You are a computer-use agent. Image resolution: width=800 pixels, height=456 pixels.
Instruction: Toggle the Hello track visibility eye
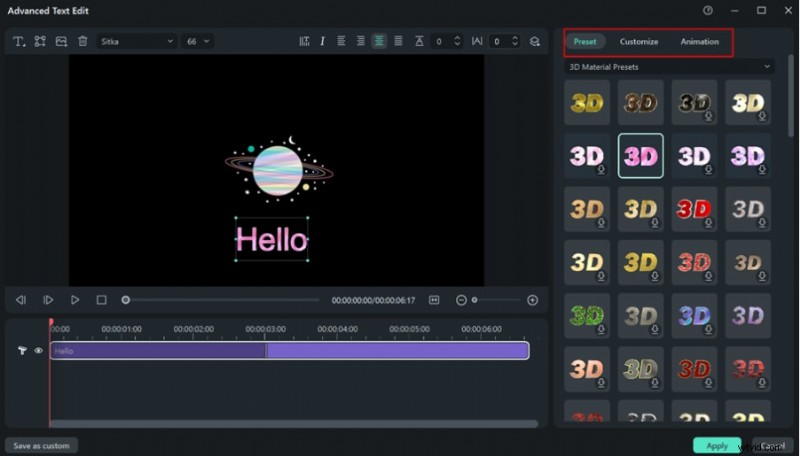click(x=39, y=351)
